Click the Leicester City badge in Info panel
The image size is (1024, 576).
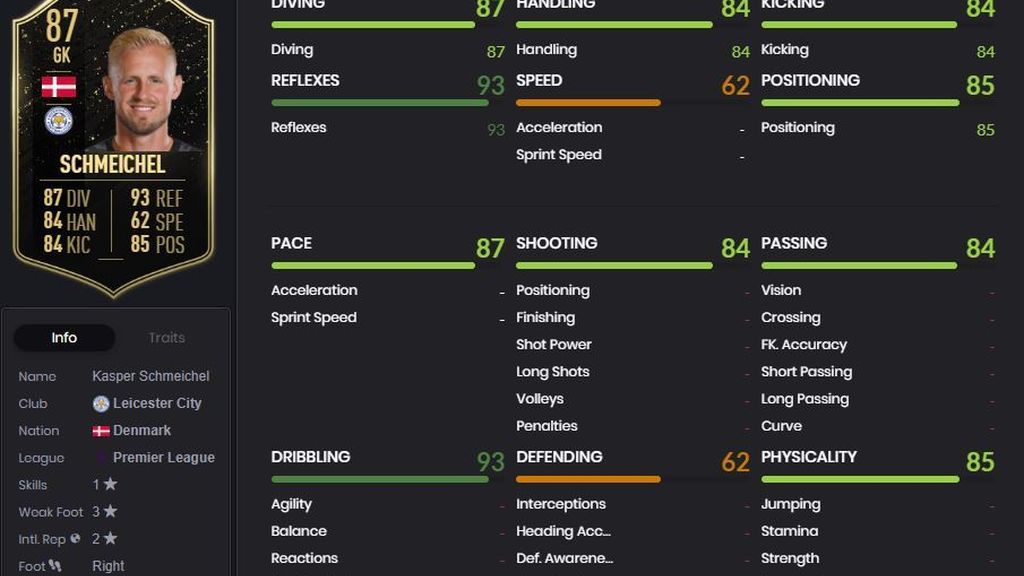coord(101,404)
